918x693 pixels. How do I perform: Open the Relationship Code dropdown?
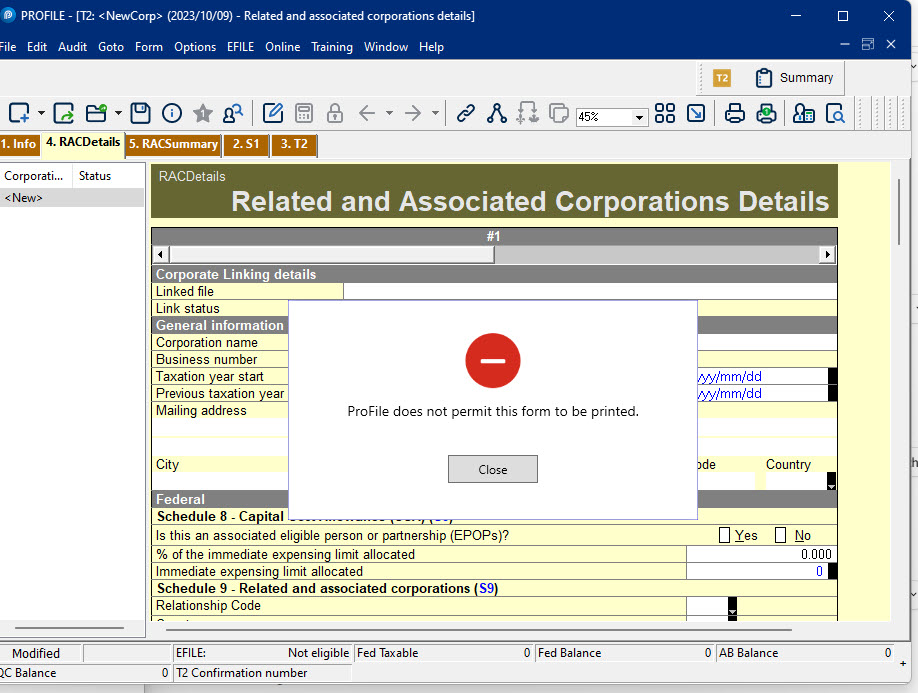(x=732, y=606)
